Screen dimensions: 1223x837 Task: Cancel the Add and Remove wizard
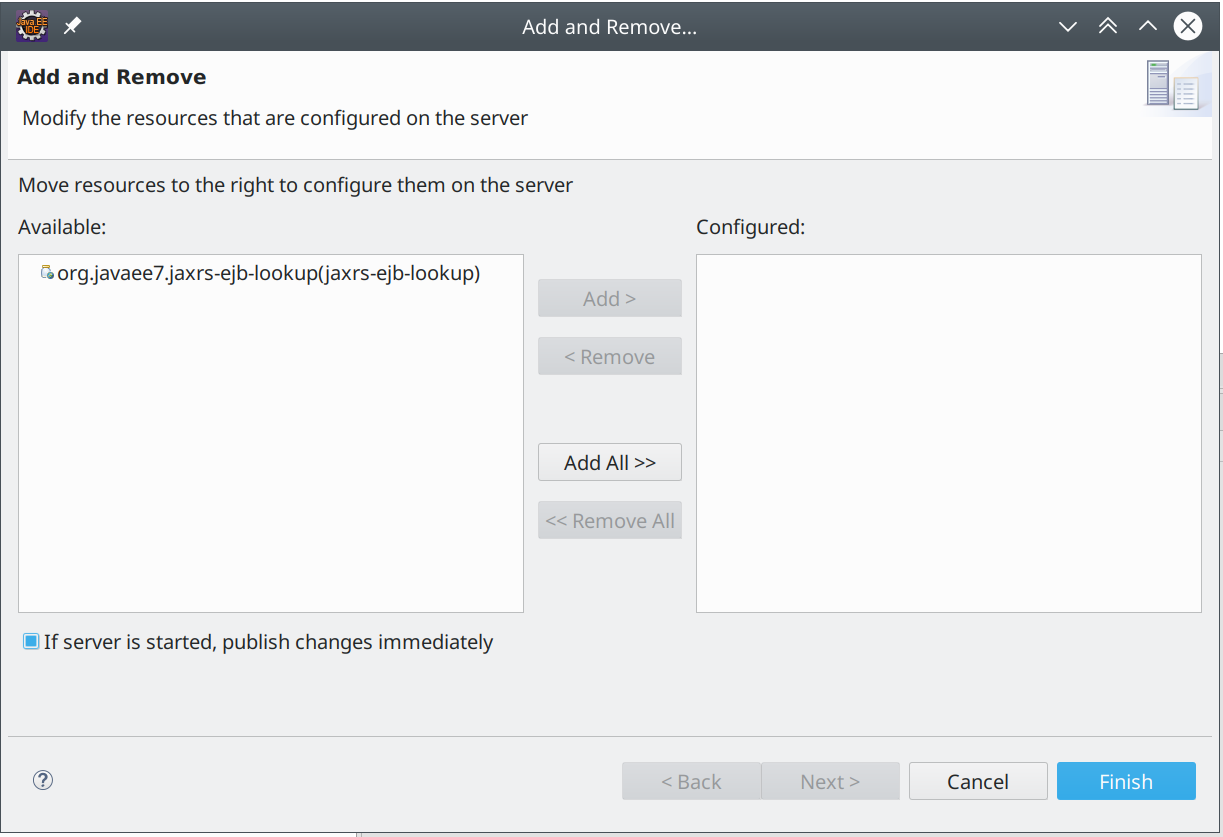pyautogui.click(x=977, y=781)
